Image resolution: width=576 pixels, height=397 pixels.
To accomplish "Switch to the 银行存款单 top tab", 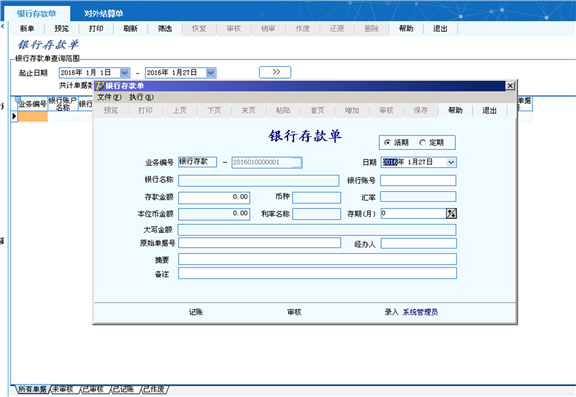I will 37,14.
